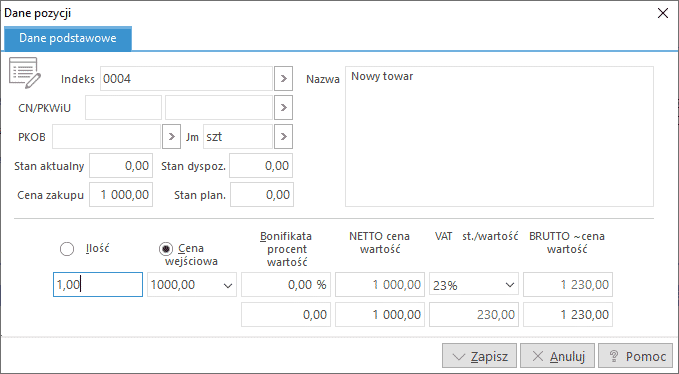Click the document edit icon beside Indeks
This screenshot has width=679, height=374.
pyautogui.click(x=25, y=73)
